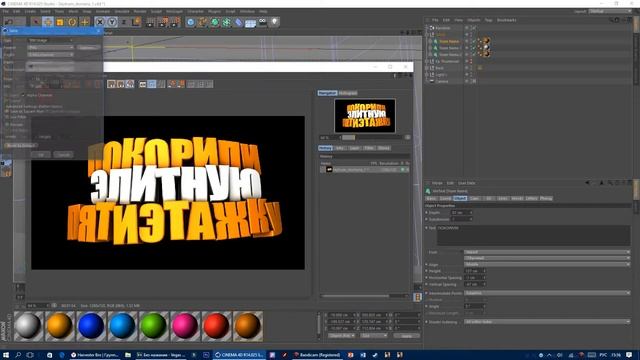Open Edit Render Settings icon
Viewport: 640px width, 360px height.
175,22
